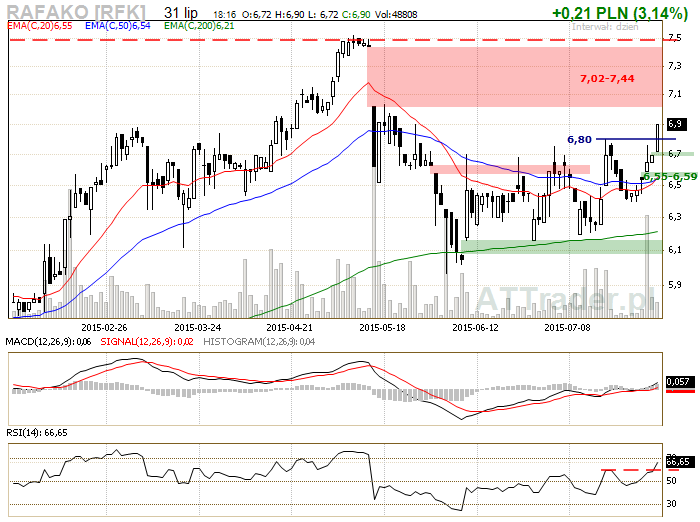The width and height of the screenshot is (700, 522).
Task: Click the blue '6,80' level label
Action: [x=579, y=140]
